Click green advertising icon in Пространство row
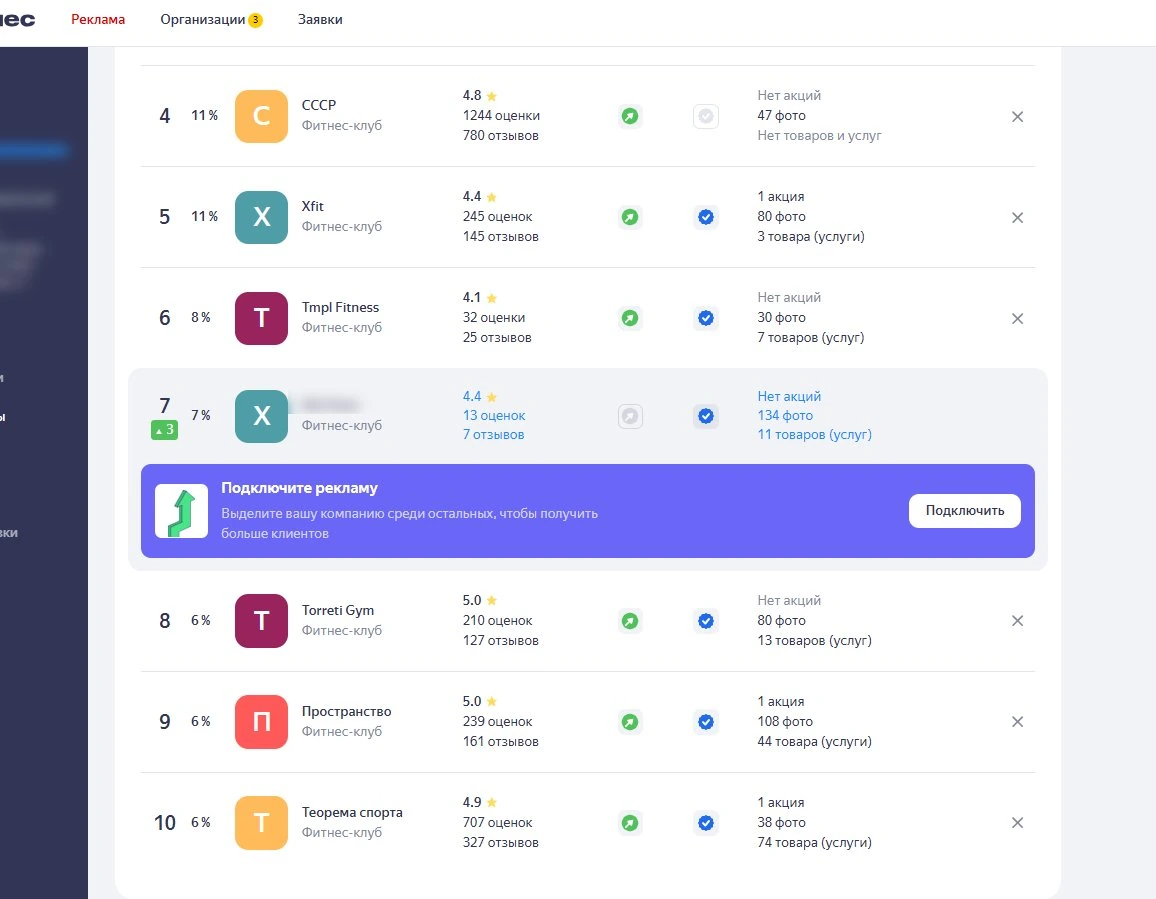The width and height of the screenshot is (1156, 899). [630, 722]
